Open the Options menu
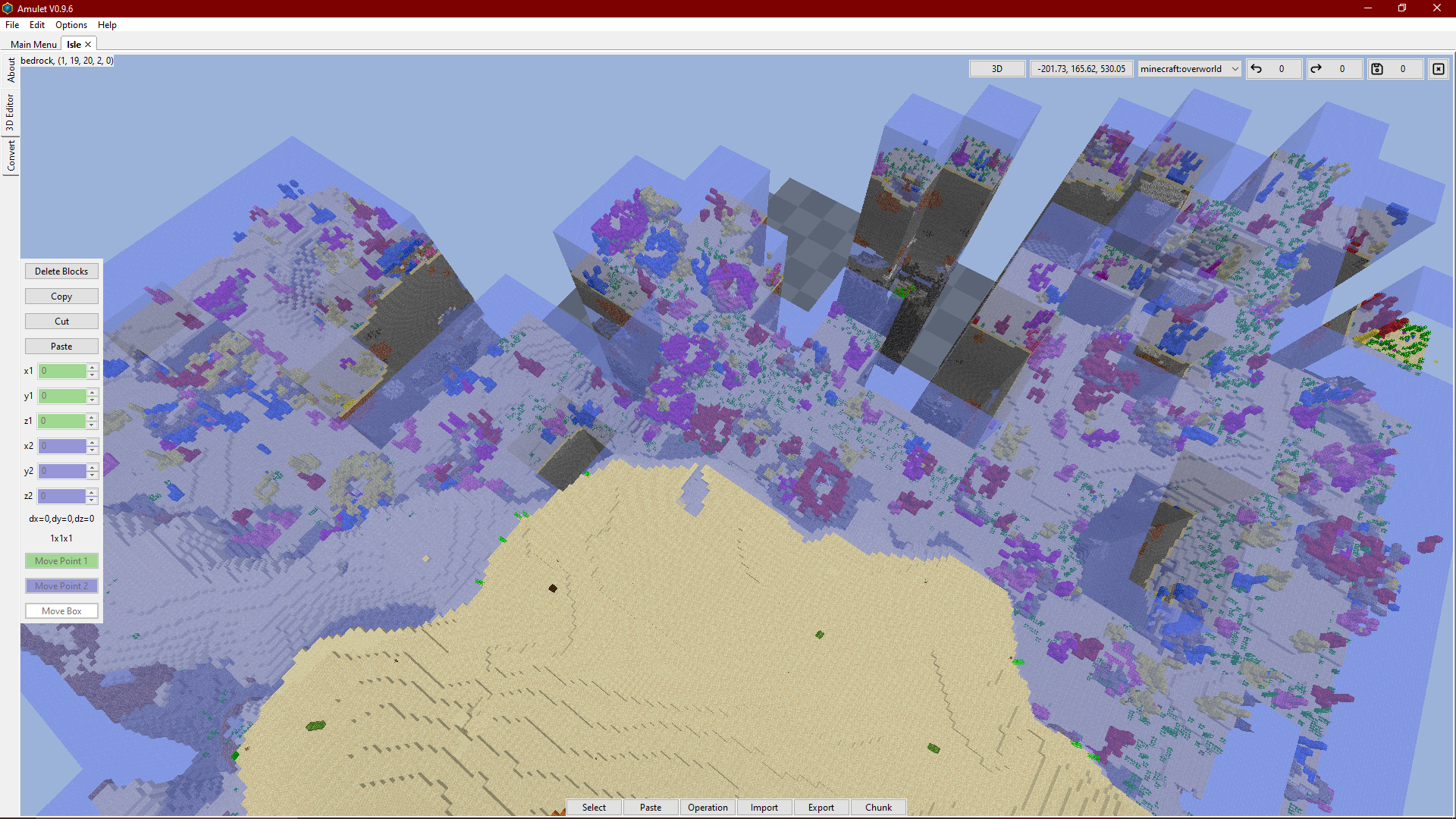Viewport: 1456px width, 819px height. click(71, 25)
